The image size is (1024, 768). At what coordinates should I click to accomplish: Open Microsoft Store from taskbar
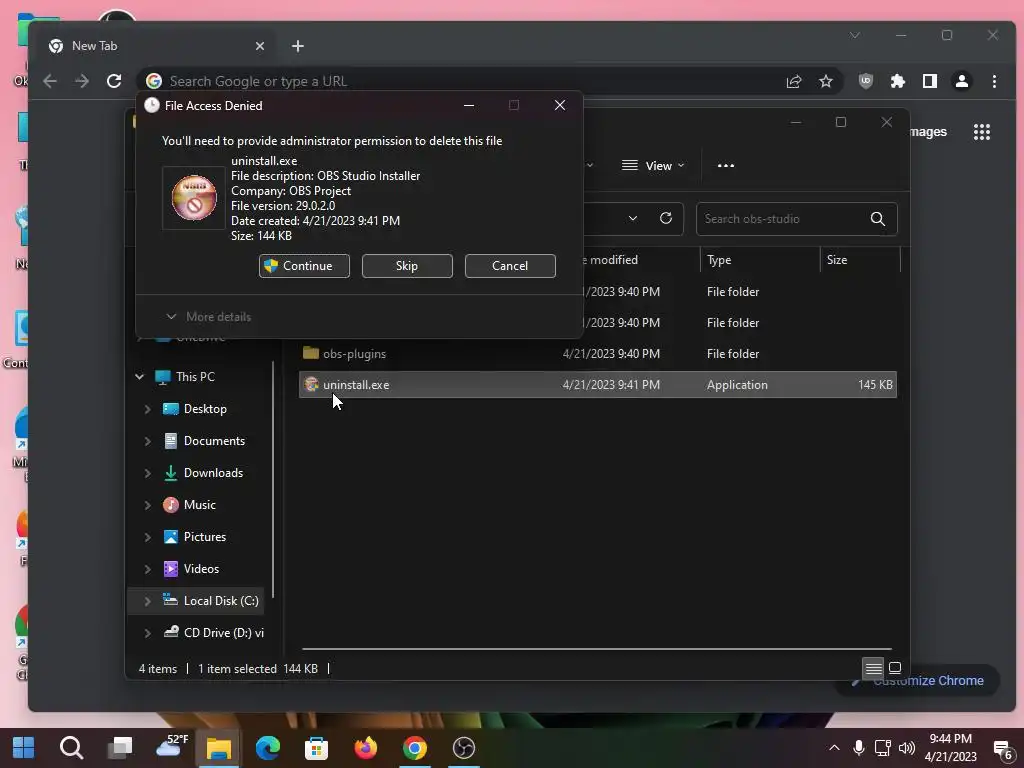[x=317, y=748]
